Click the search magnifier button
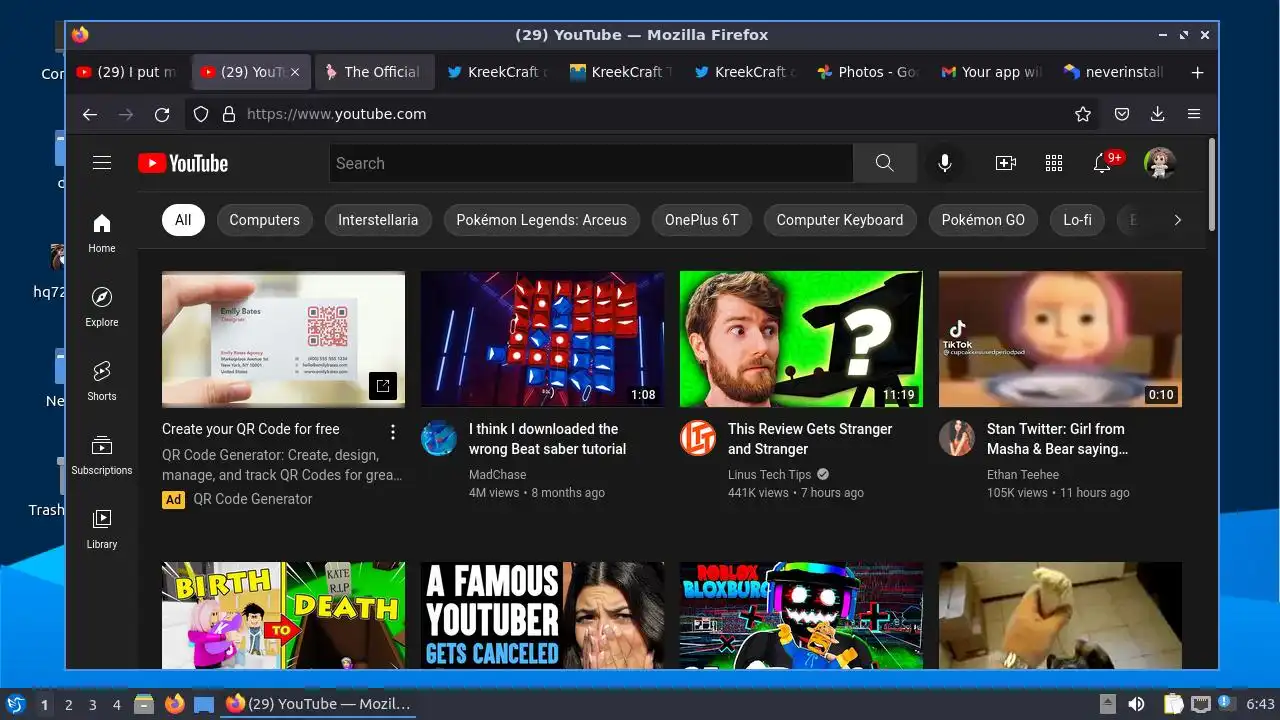The image size is (1280, 720). [885, 163]
